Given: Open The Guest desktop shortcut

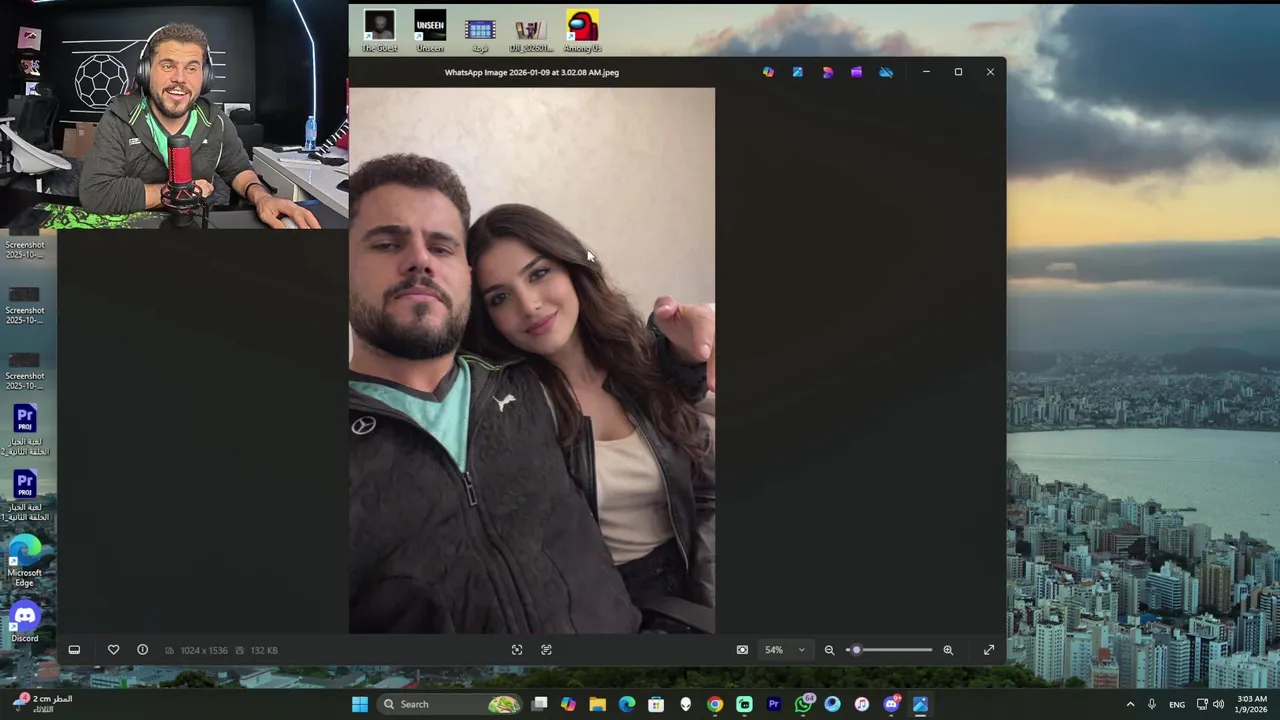Looking at the screenshot, I should click(x=379, y=31).
